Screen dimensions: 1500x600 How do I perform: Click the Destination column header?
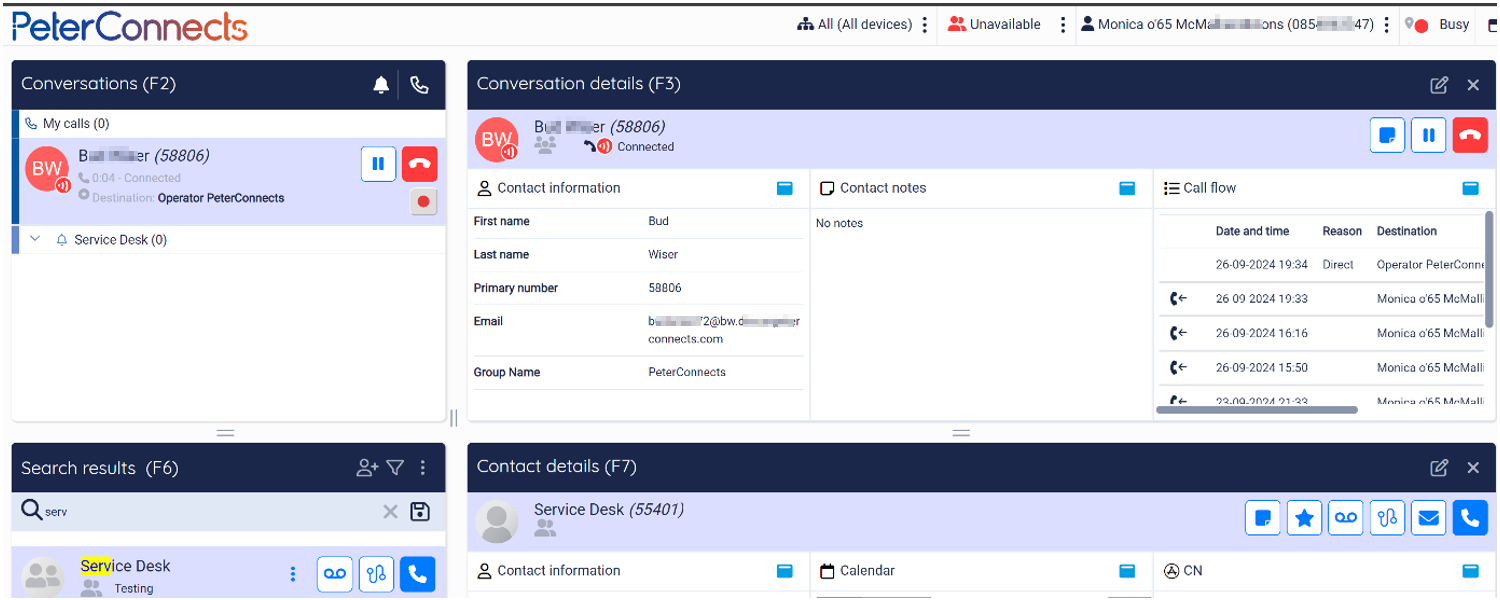pos(1407,231)
